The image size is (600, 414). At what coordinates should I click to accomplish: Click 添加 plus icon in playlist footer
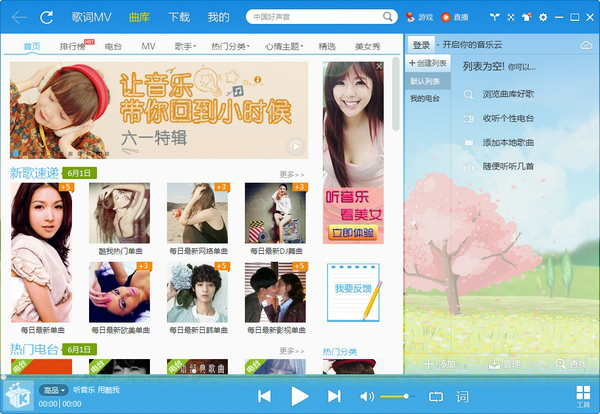[x=439, y=364]
